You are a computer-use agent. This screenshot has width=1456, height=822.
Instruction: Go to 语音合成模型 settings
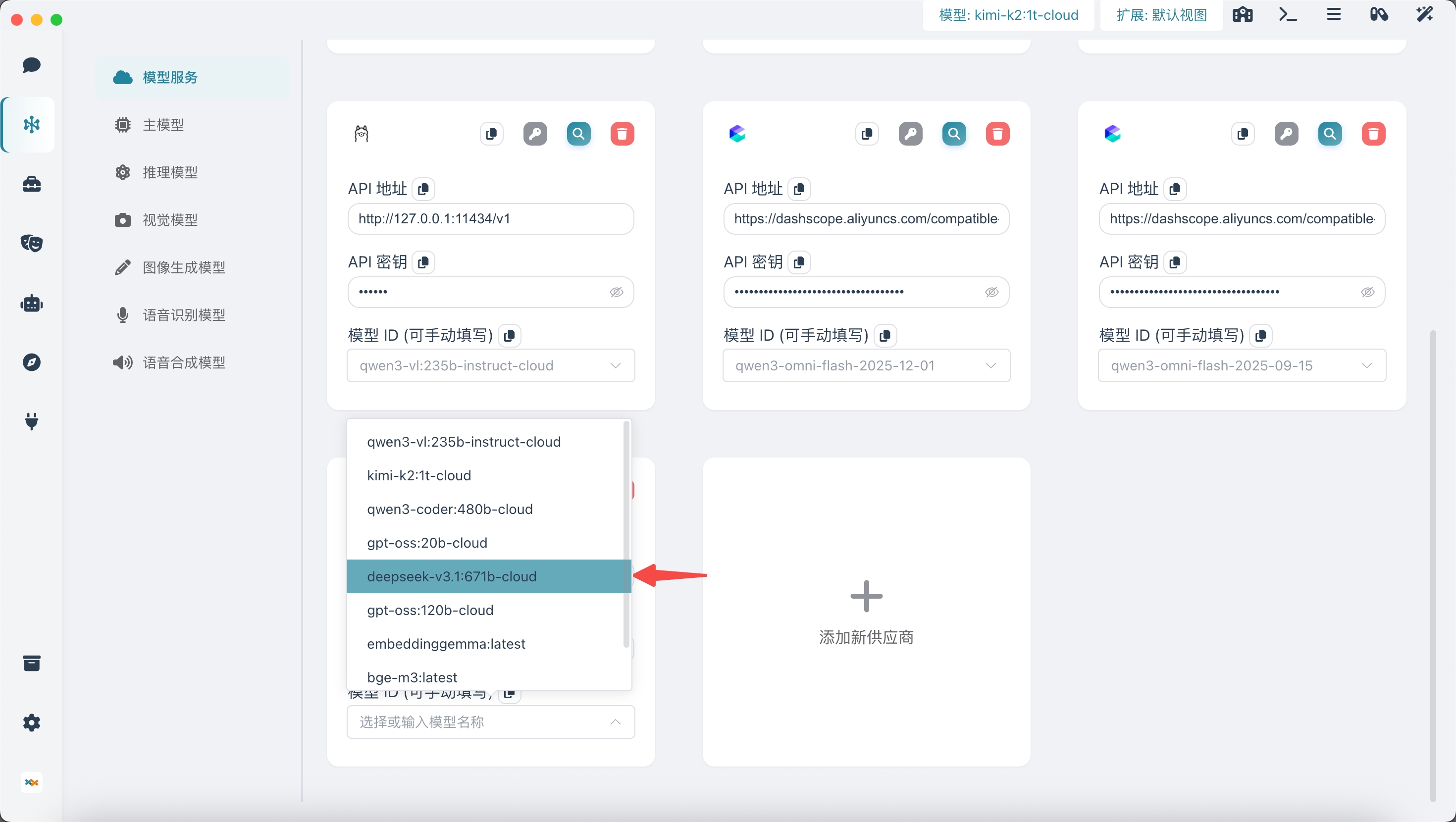(192, 362)
